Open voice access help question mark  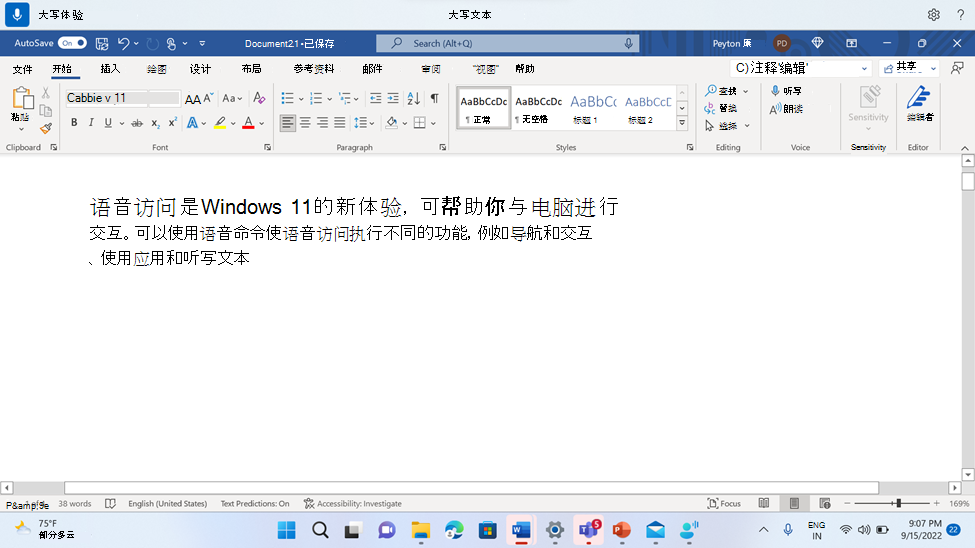pyautogui.click(x=960, y=15)
